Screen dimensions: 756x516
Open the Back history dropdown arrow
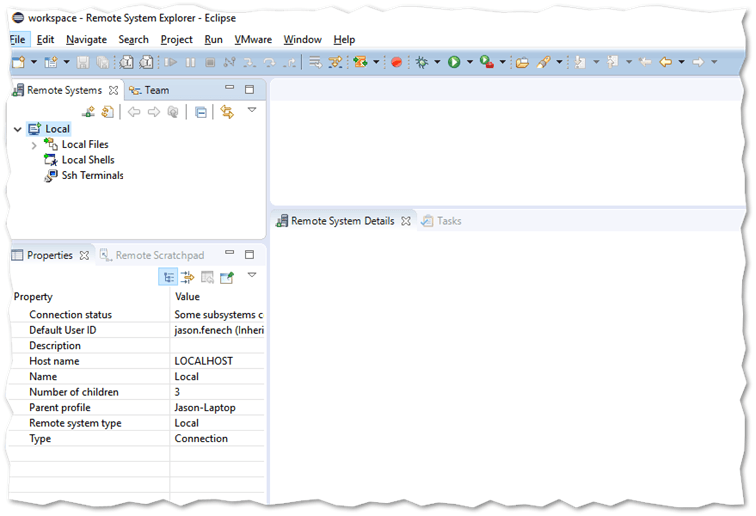681,62
